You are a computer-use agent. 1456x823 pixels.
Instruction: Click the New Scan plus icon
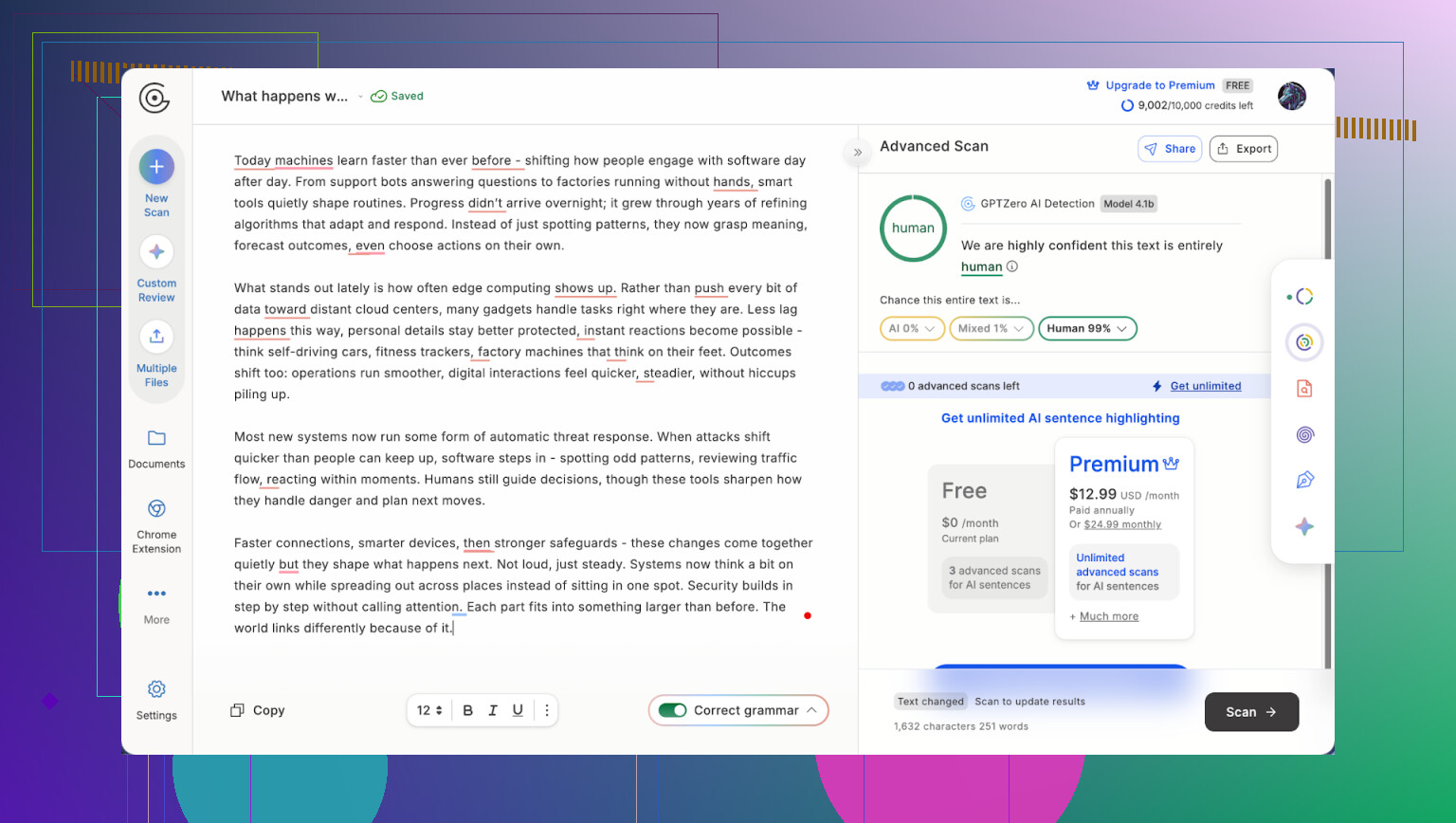(x=156, y=167)
